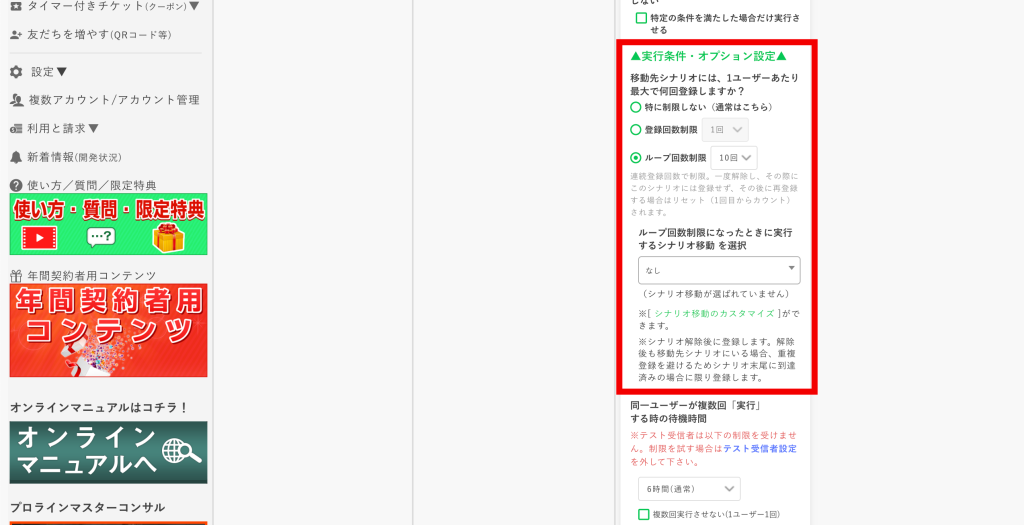This screenshot has width=1024, height=525.
Task: Click オンラインマニュアルはコチラ！ text
Action: [x=99, y=407]
